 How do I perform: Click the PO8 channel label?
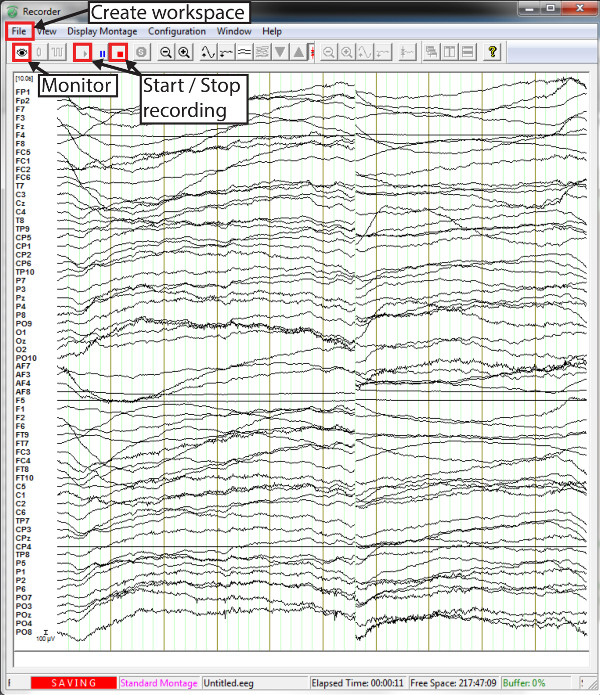[x=23, y=632]
